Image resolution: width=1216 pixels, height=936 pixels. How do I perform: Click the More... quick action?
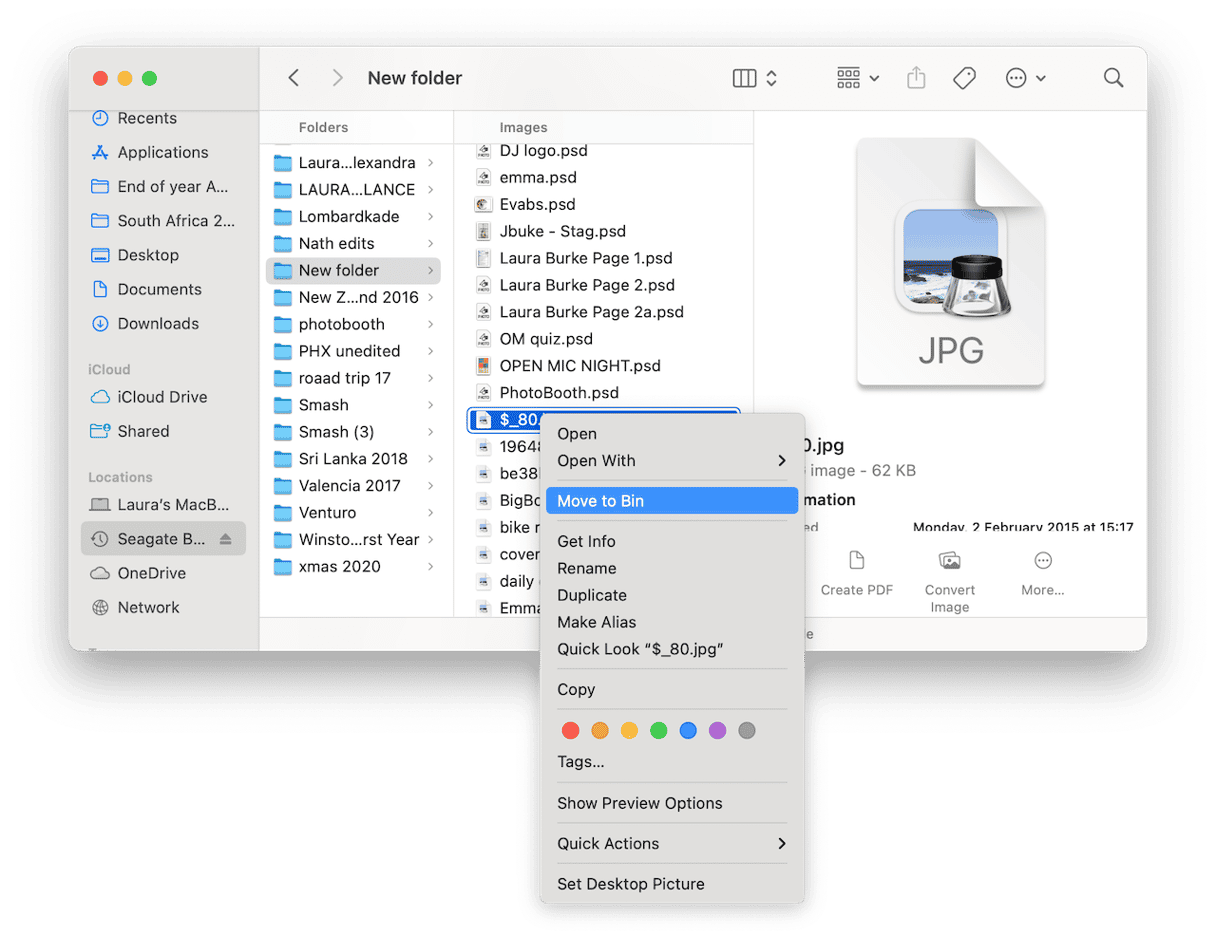pos(1042,573)
